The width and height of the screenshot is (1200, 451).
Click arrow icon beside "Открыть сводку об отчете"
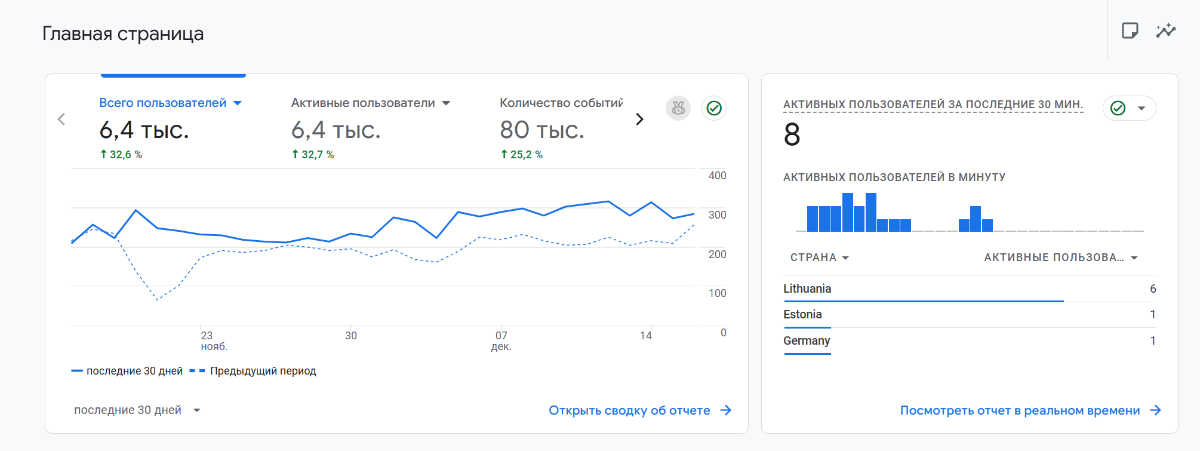(x=727, y=410)
